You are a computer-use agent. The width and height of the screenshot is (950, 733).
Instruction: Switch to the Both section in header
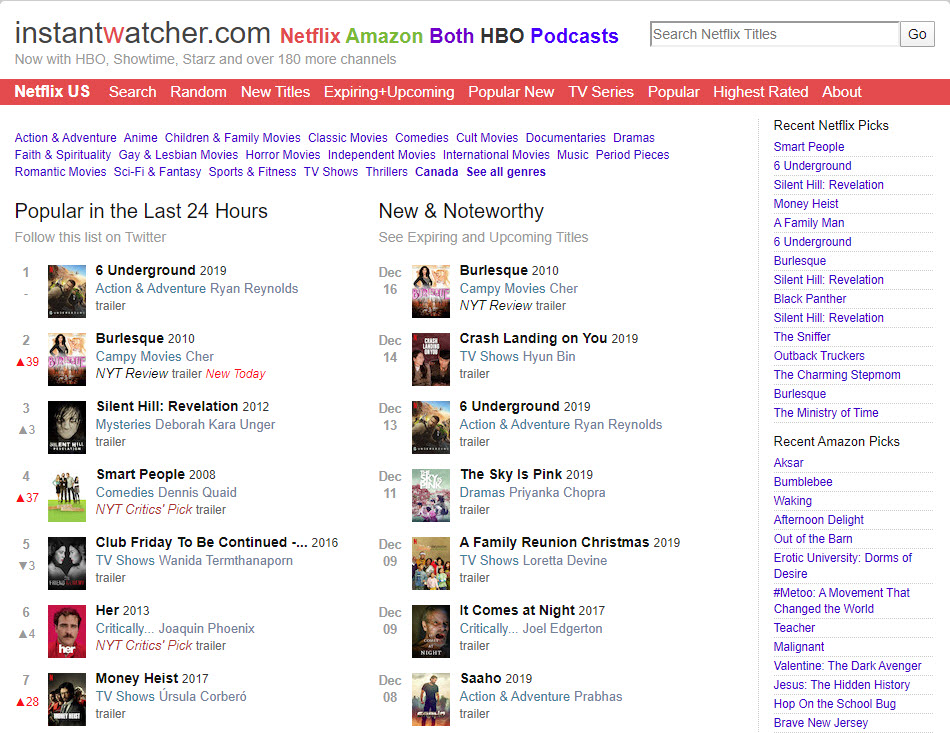tap(451, 36)
